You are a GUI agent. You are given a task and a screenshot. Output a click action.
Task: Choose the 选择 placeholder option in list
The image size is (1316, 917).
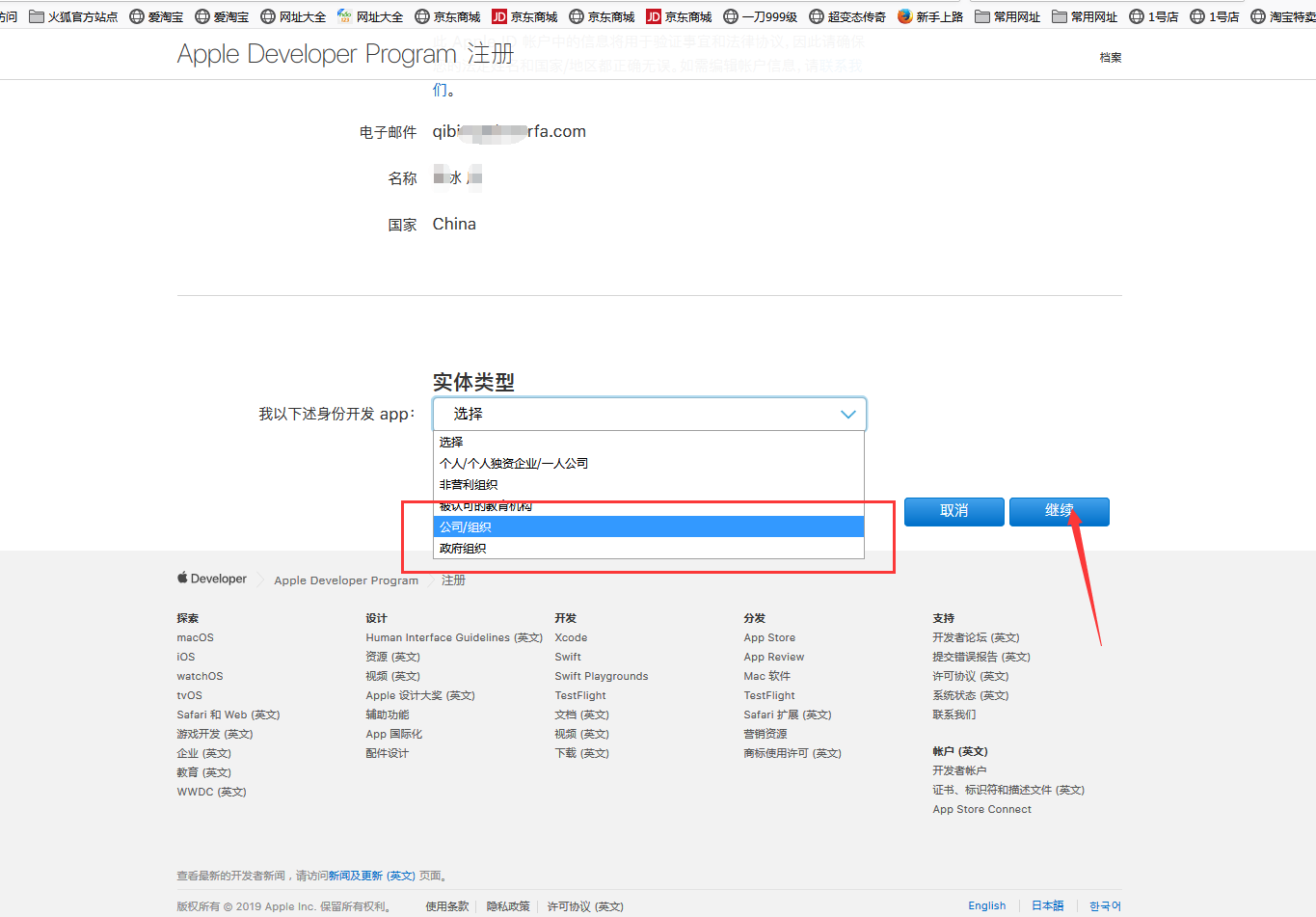coord(649,442)
